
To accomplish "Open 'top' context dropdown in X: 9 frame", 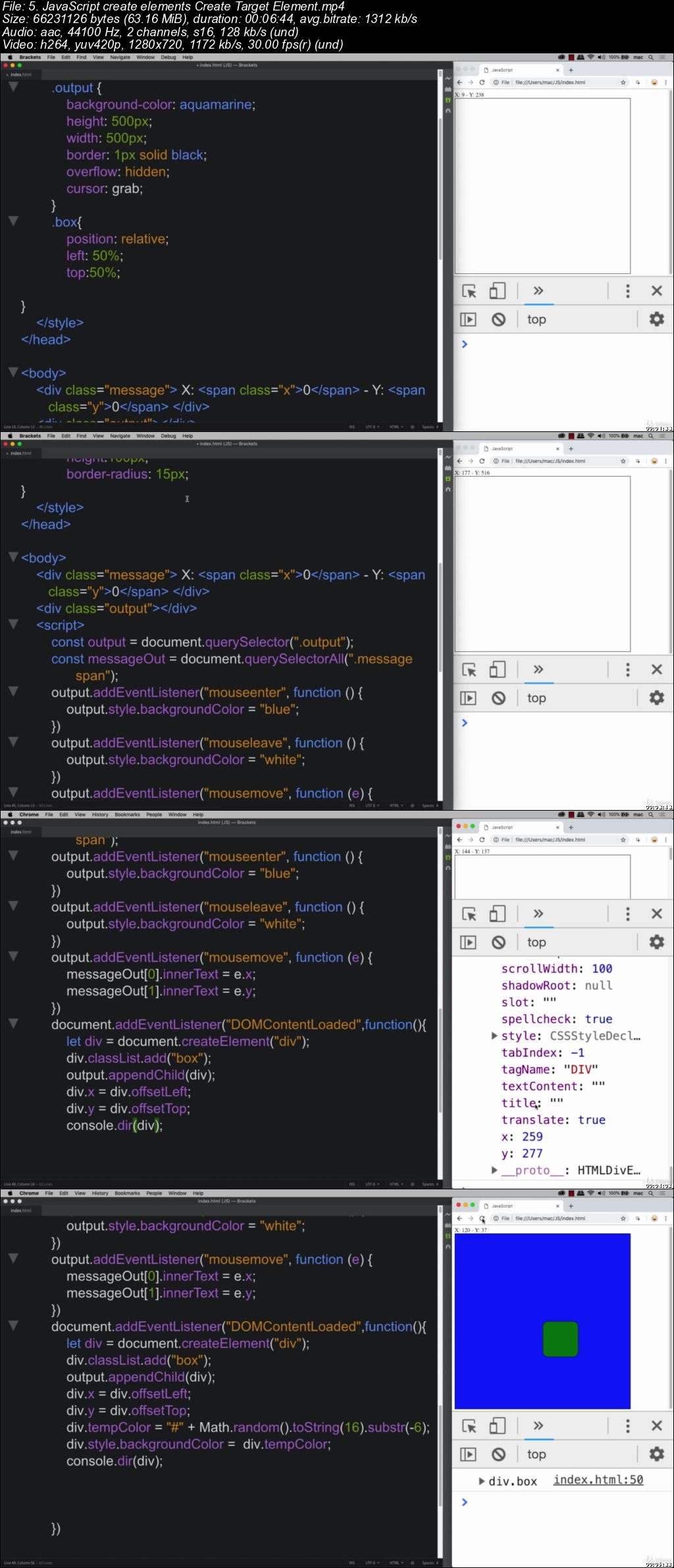I will tap(536, 319).
